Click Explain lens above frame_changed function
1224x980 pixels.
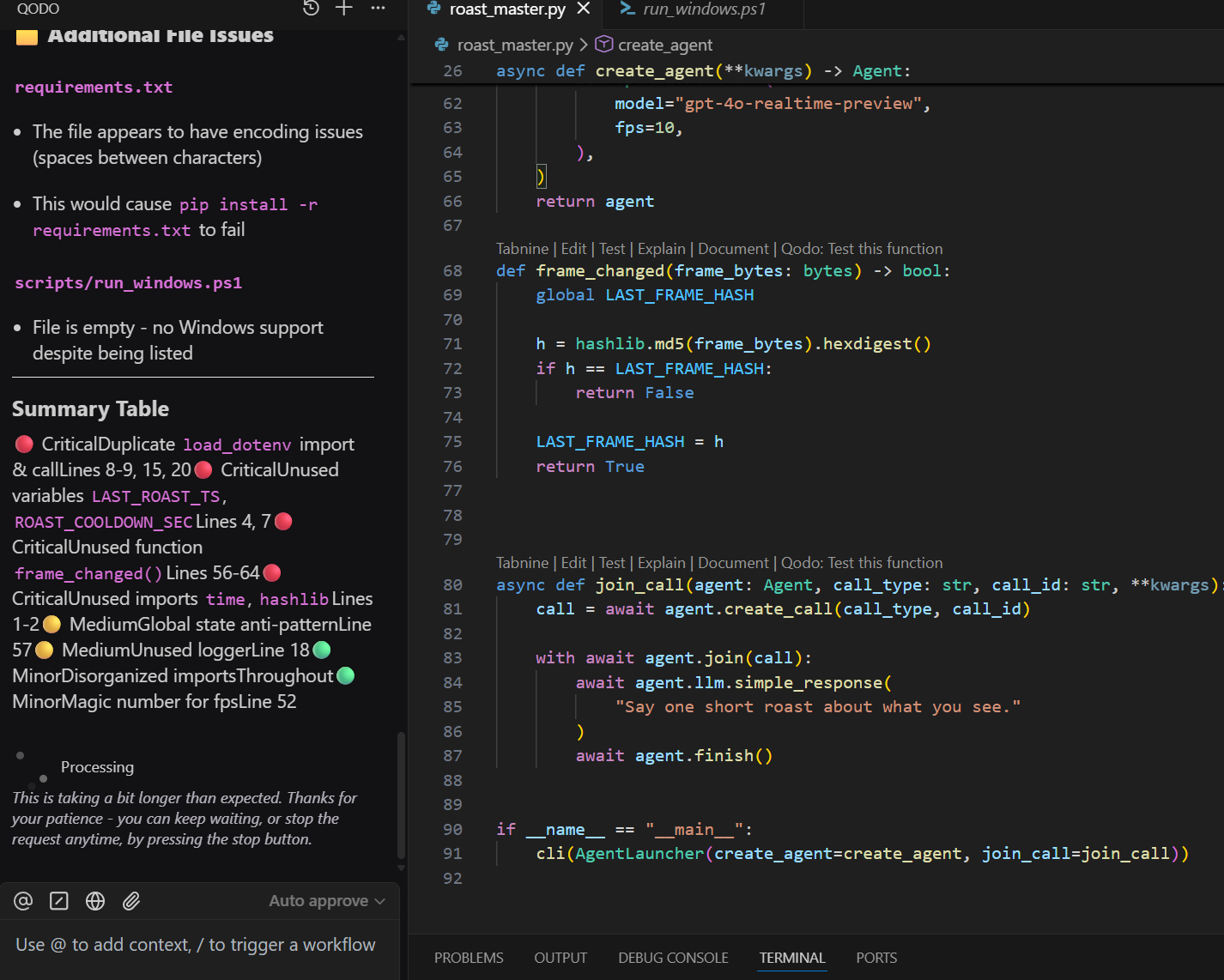(662, 249)
